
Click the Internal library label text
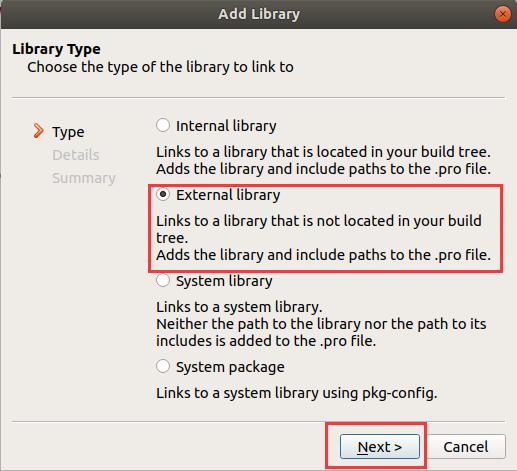tap(226, 126)
